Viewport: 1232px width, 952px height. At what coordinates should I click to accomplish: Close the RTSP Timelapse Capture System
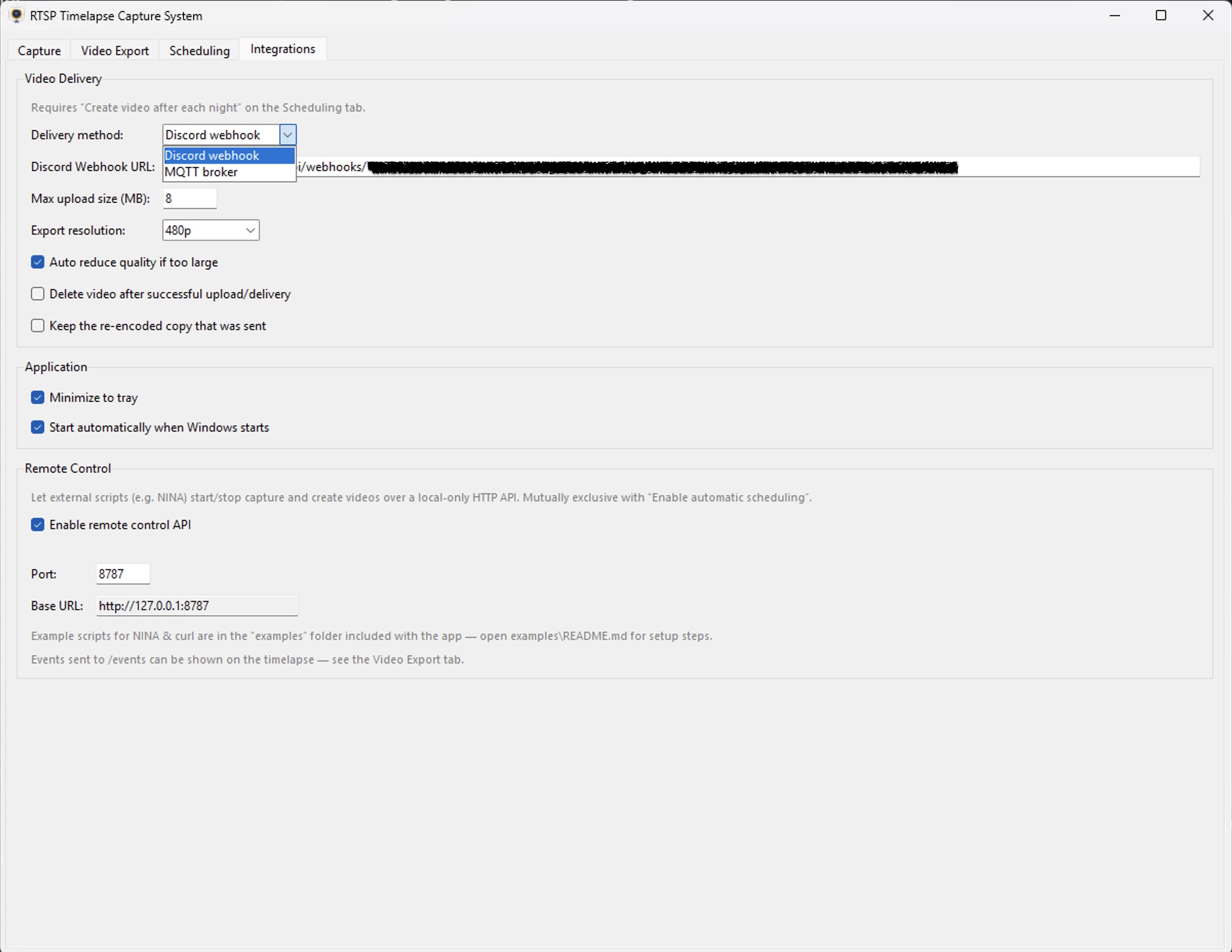(x=1208, y=16)
